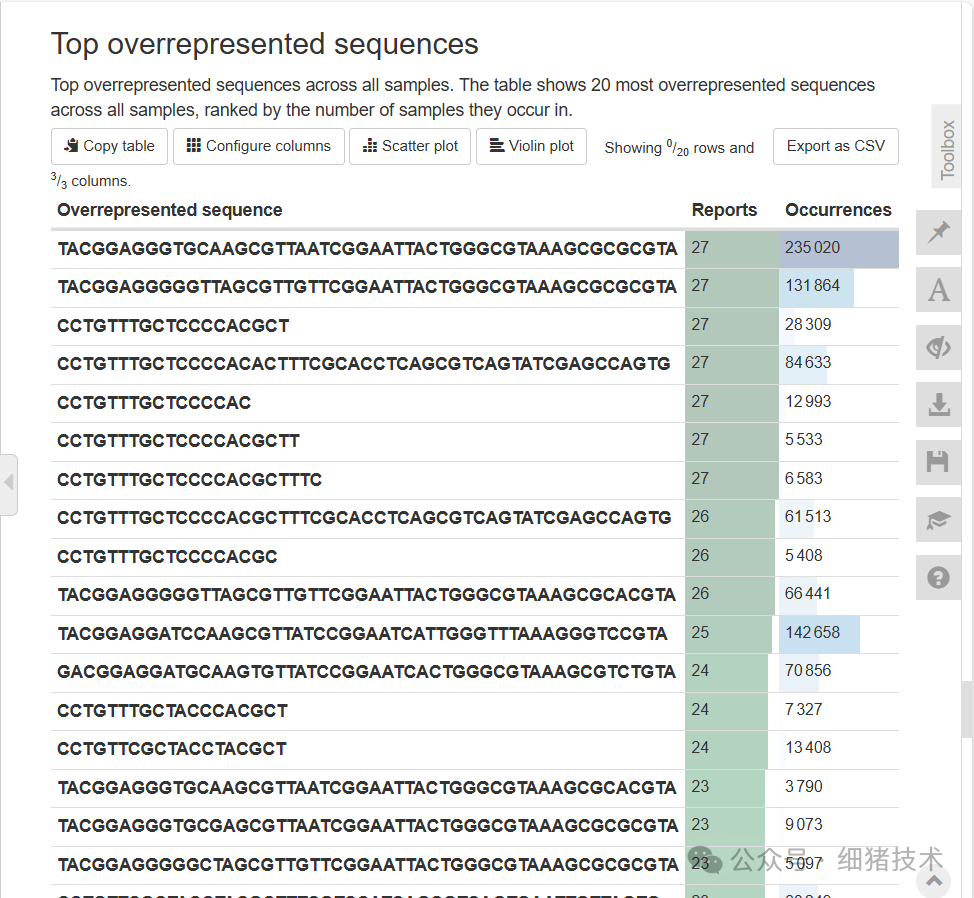Open the export download toolbox icon
This screenshot has width=974, height=898.
coord(938,405)
